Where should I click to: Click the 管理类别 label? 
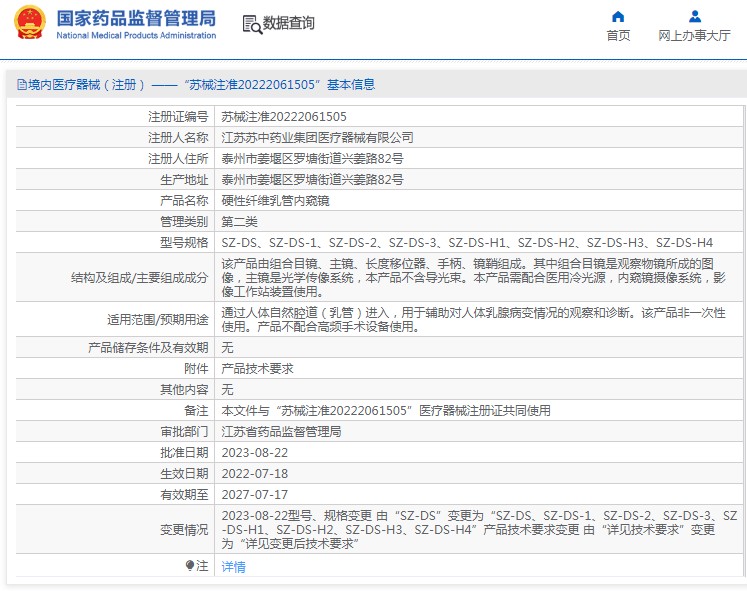(x=184, y=221)
